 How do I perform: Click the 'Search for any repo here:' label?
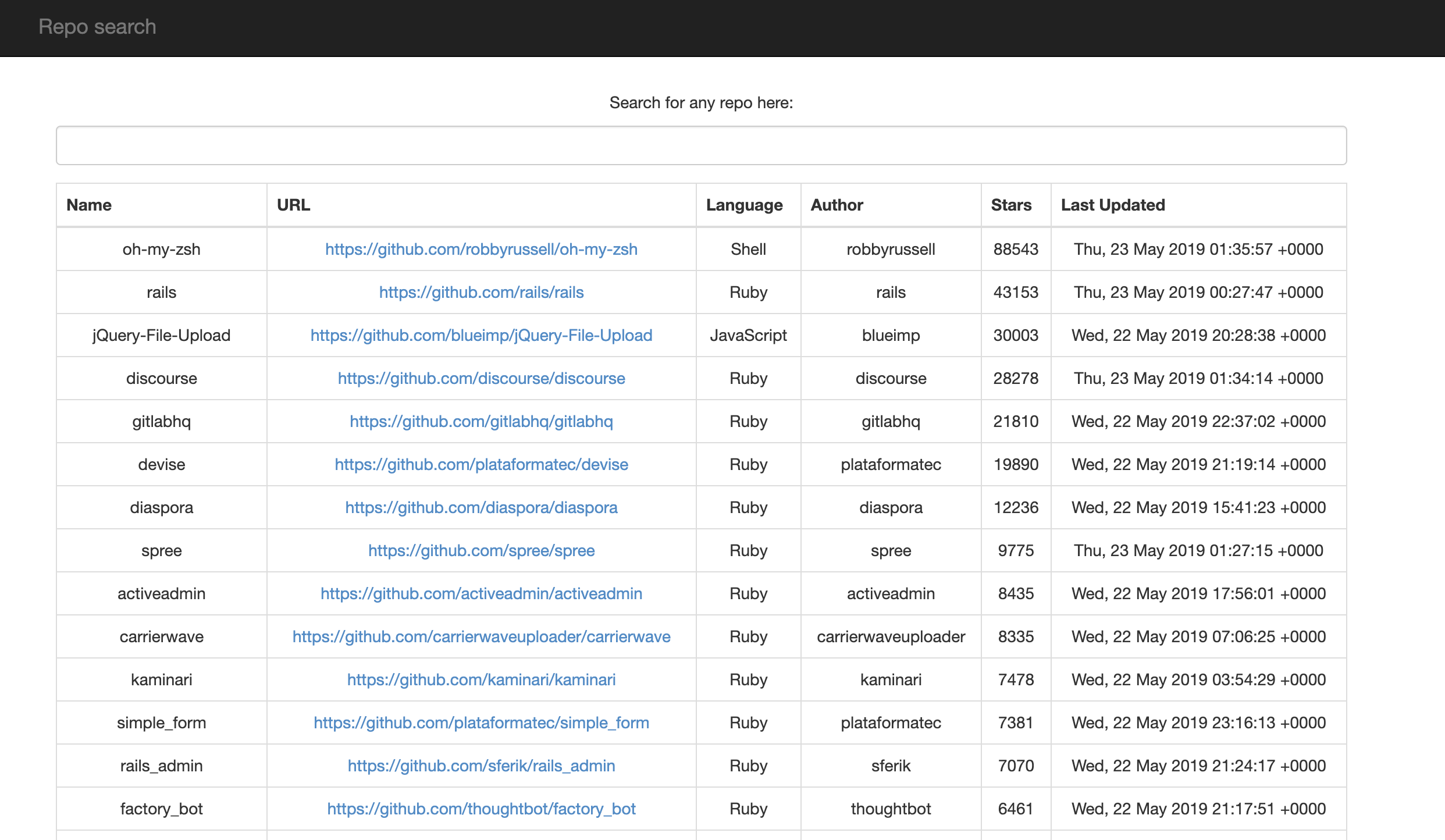coord(701,102)
